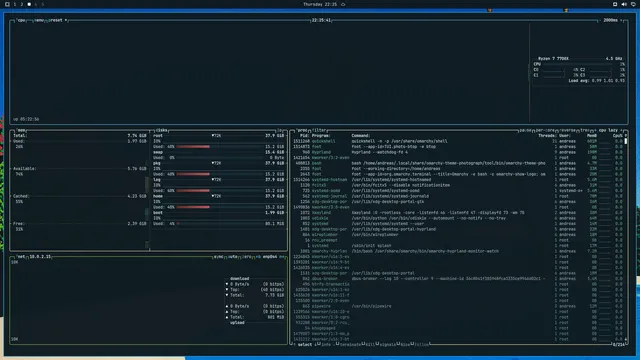Toggle net graph sync option
Image resolution: width=640 pixels, height=360 pixels.
(x=219, y=257)
